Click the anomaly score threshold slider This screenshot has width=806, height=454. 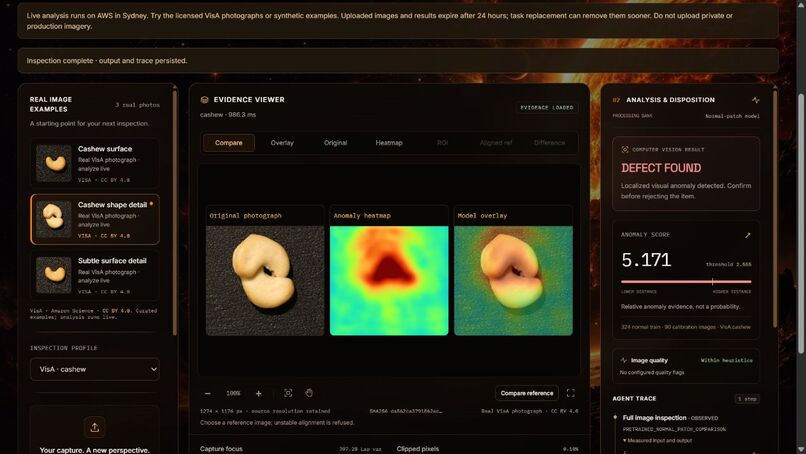click(686, 282)
